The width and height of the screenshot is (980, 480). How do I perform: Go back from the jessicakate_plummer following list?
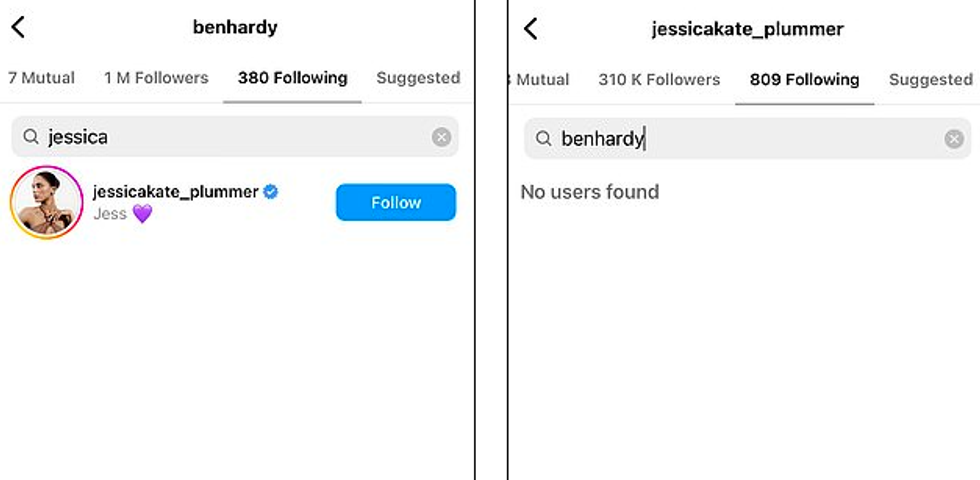click(x=531, y=29)
